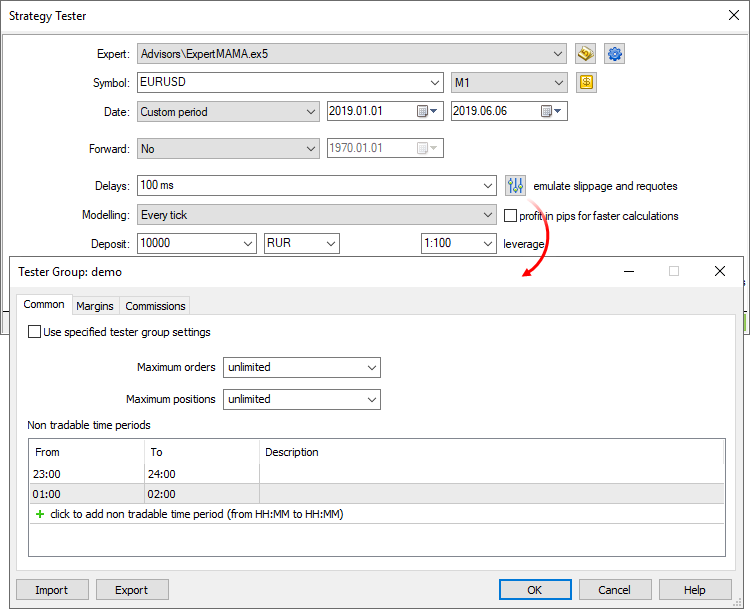This screenshot has height=609, width=750.
Task: Click the blue gear expert properties icon
Action: (x=615, y=54)
